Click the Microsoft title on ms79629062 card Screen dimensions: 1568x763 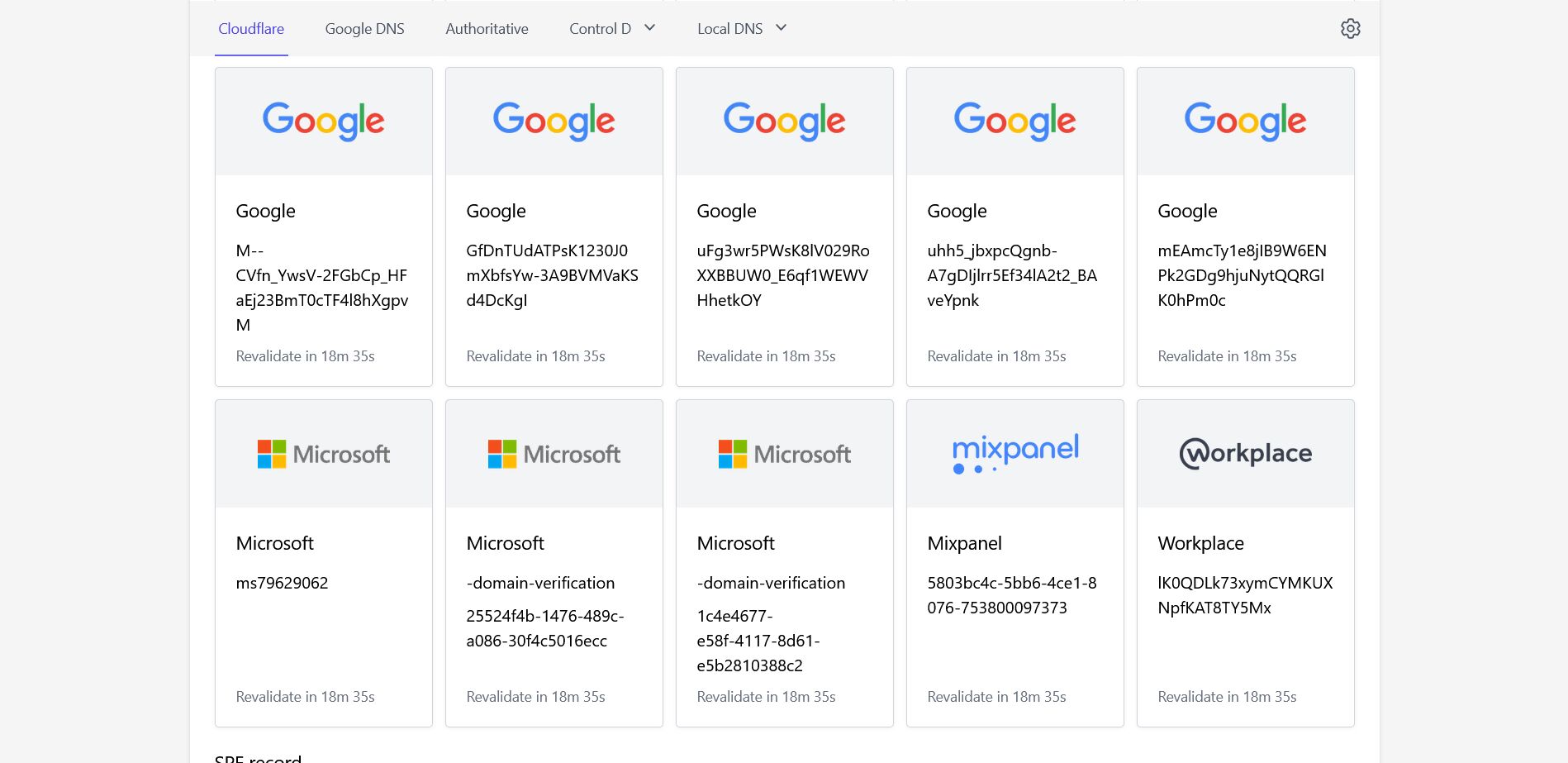pos(274,543)
